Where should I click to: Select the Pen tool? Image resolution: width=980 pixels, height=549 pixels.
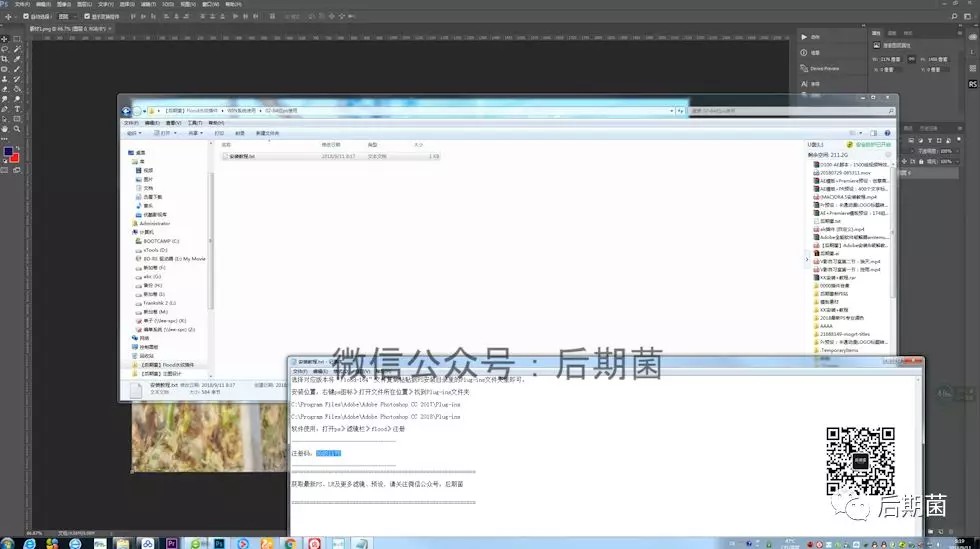point(4,109)
